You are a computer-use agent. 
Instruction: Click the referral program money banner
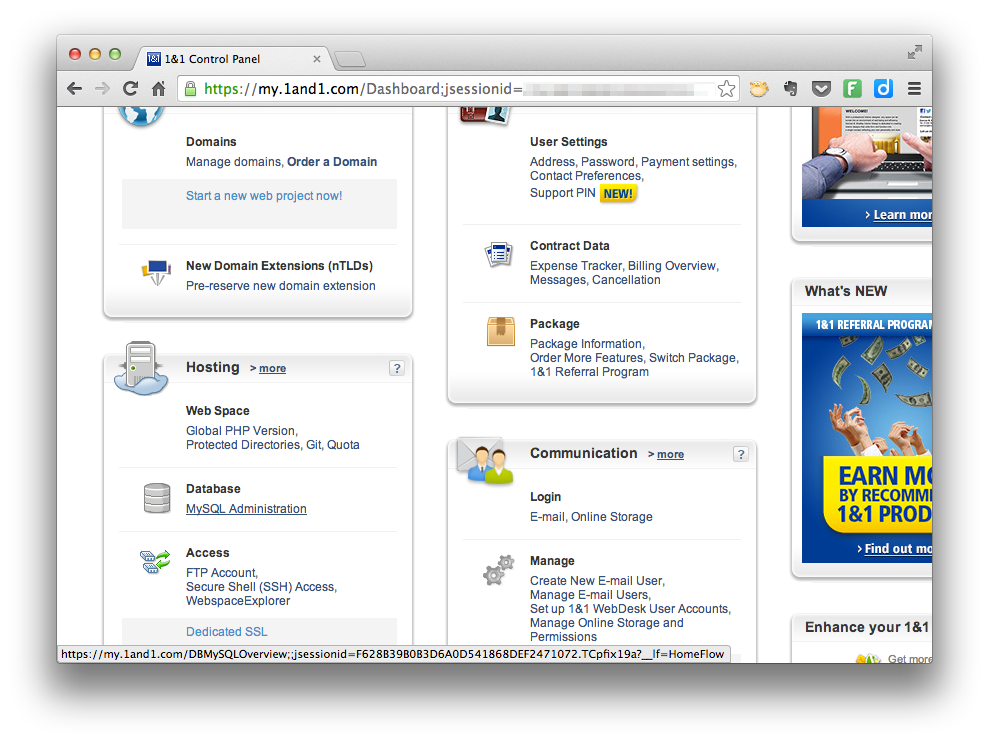coord(867,438)
